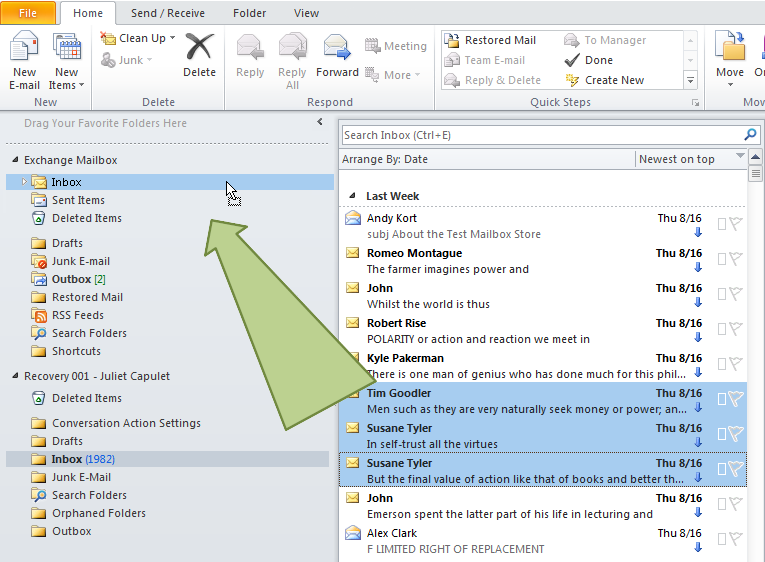
Task: Click the Reply All icon
Action: pyautogui.click(x=292, y=47)
